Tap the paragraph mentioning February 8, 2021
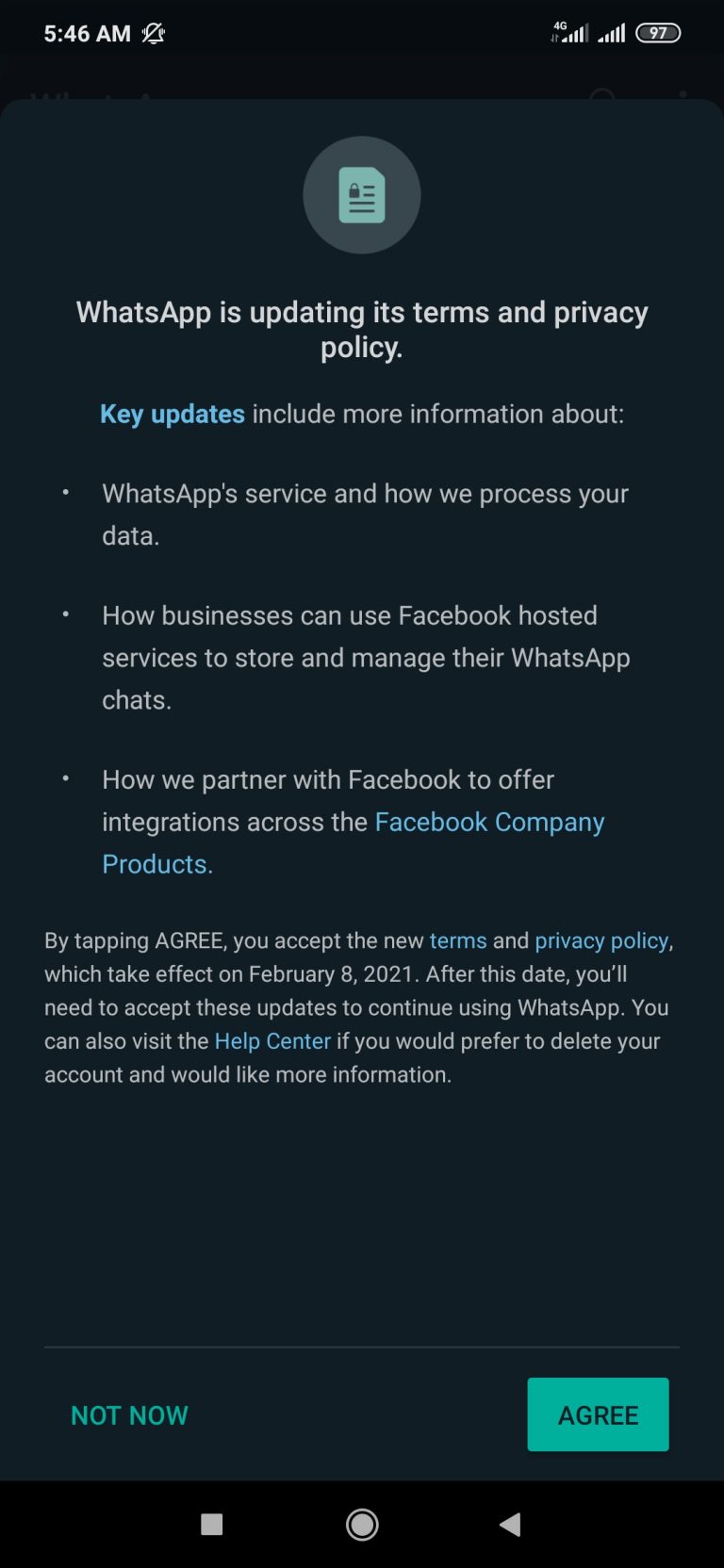 pos(359,1007)
